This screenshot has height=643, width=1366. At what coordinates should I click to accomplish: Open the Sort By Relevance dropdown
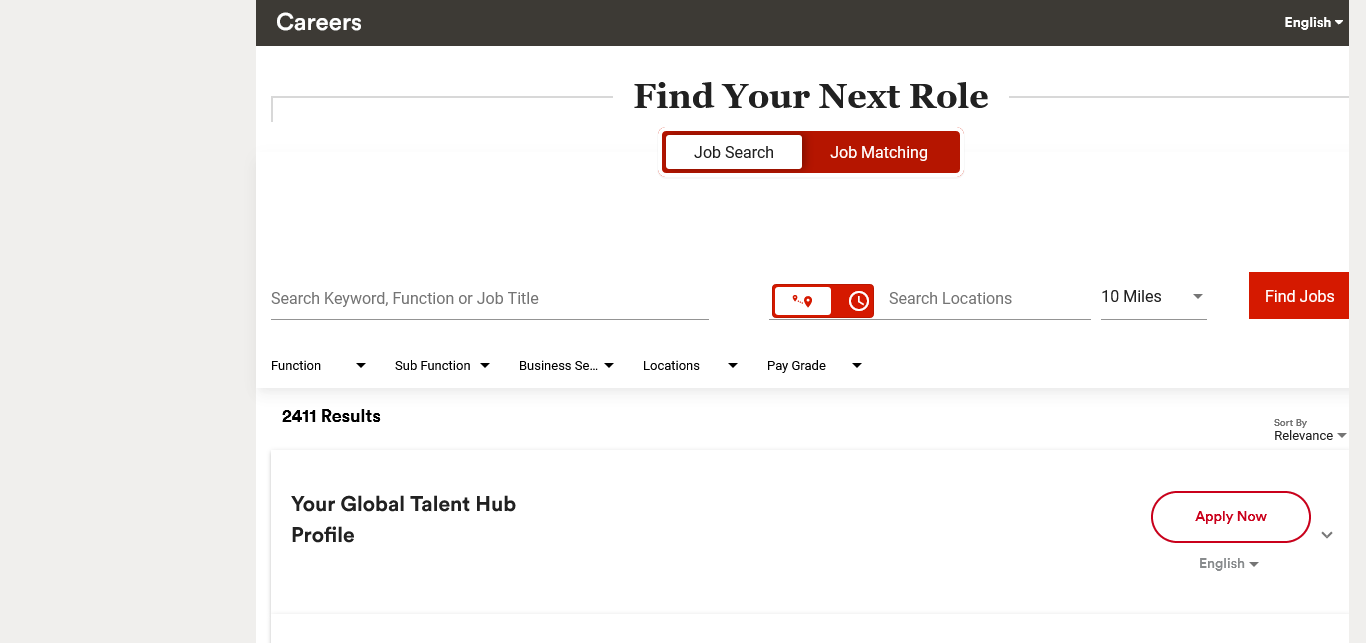click(x=1309, y=436)
